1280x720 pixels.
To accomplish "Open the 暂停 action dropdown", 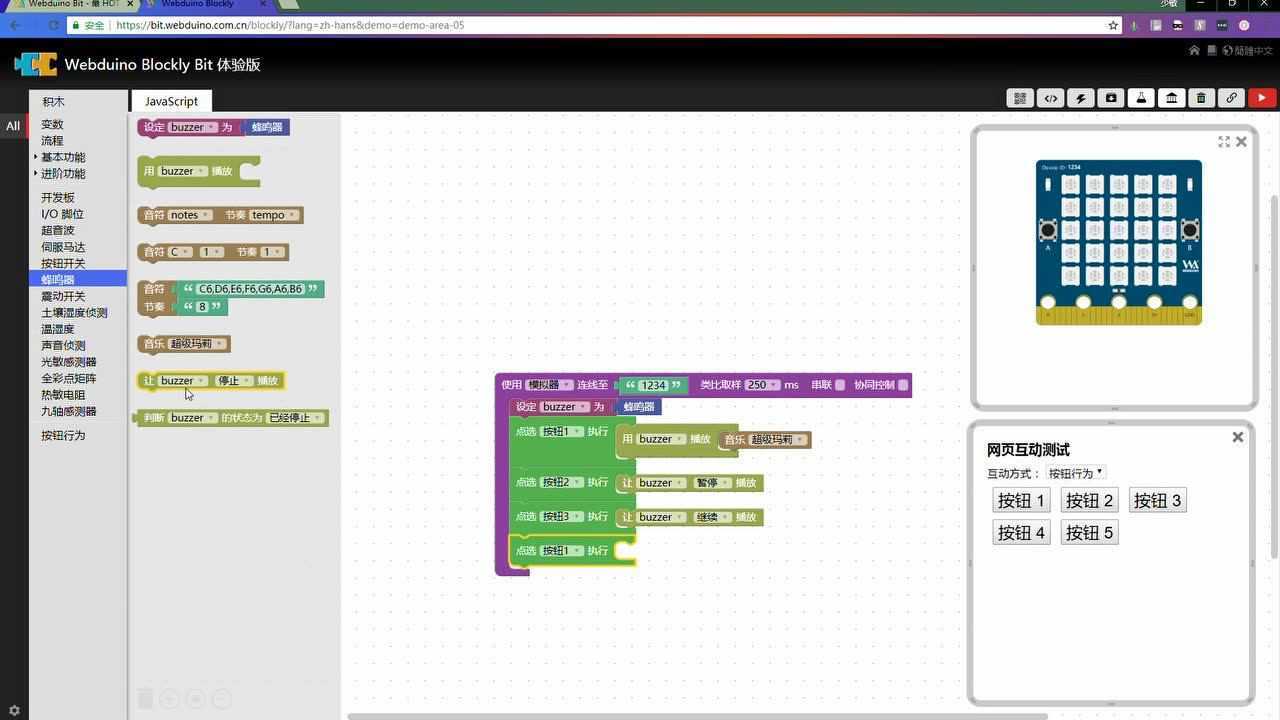I will 713,483.
